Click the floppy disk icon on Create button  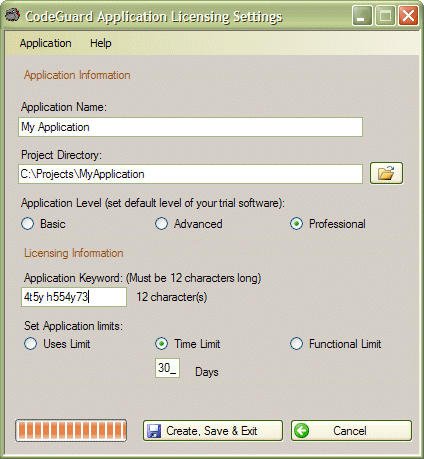pos(154,431)
